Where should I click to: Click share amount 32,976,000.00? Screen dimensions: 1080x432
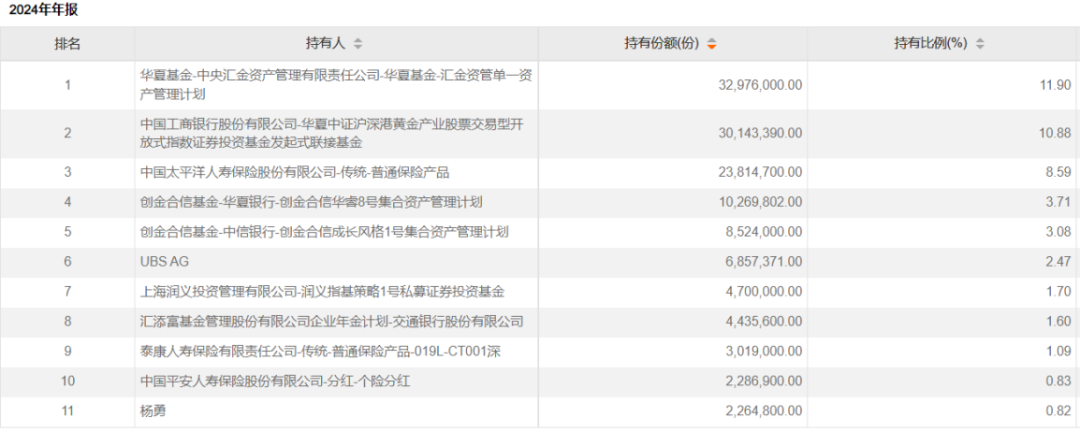tap(759, 85)
